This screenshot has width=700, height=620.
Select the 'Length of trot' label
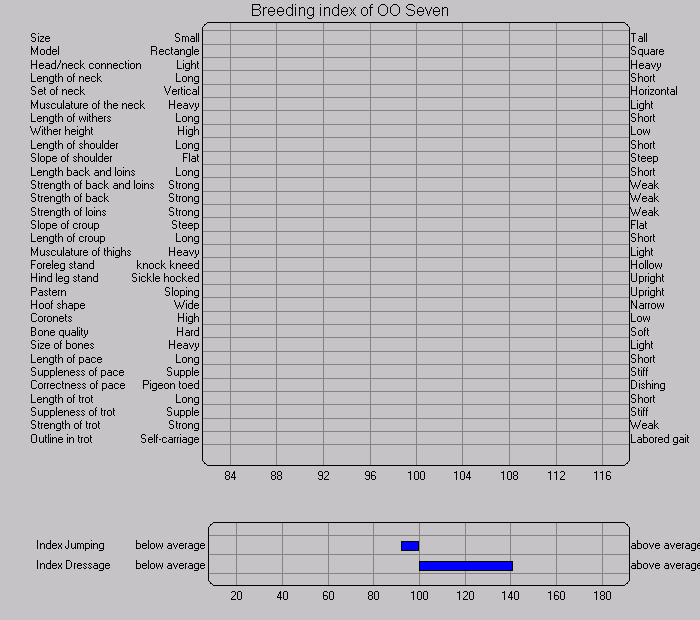(62, 399)
